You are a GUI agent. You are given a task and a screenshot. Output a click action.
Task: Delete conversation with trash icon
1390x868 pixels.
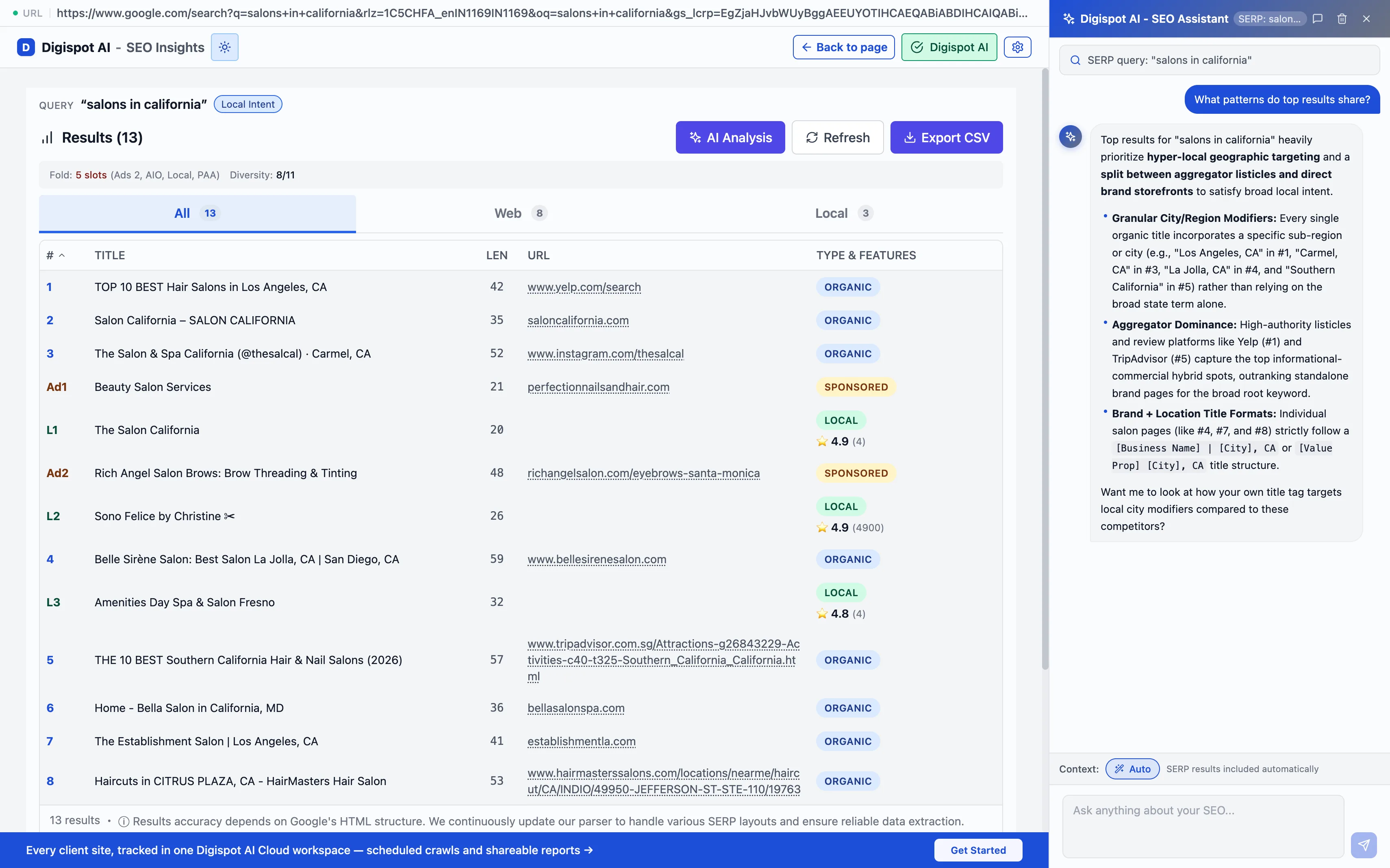pyautogui.click(x=1342, y=18)
